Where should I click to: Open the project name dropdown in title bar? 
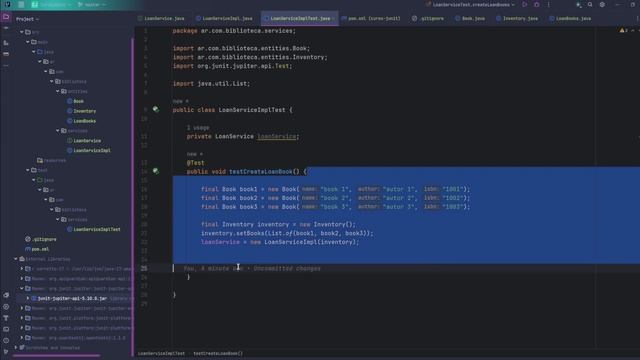click(51, 4)
